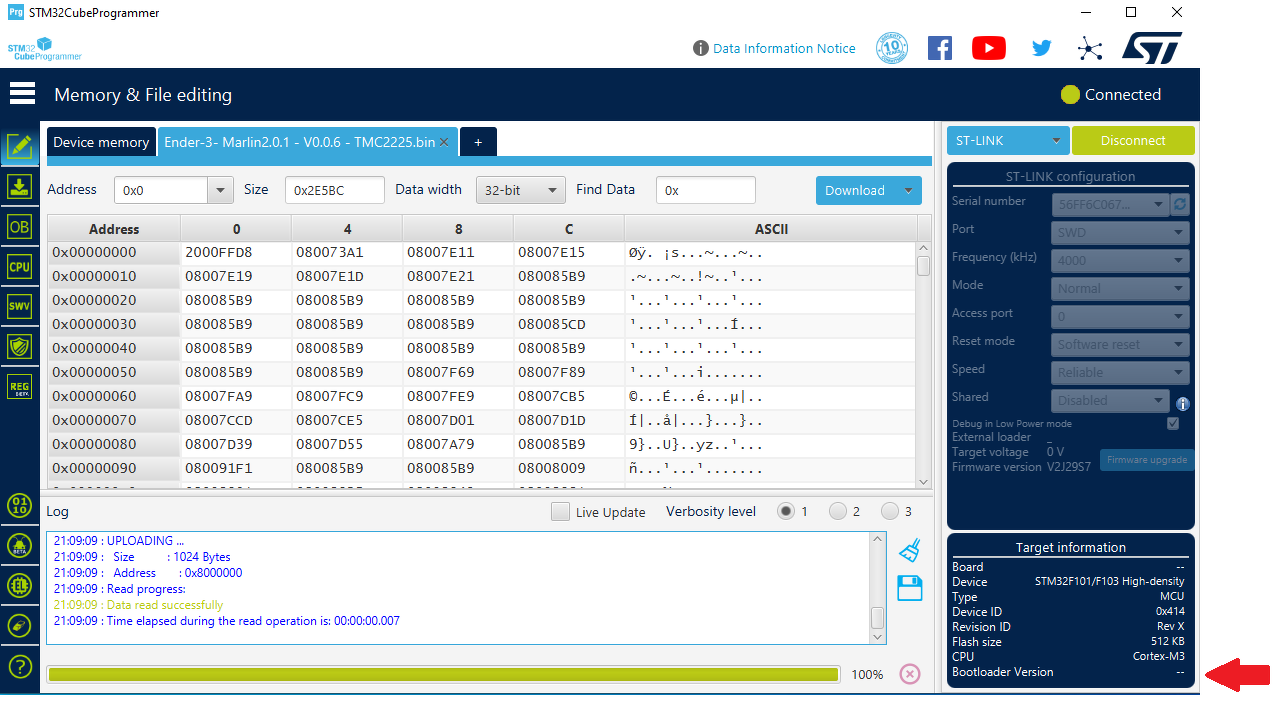This screenshot has height=707, width=1274.
Task: Add a new tab with plus
Action: [x=478, y=142]
